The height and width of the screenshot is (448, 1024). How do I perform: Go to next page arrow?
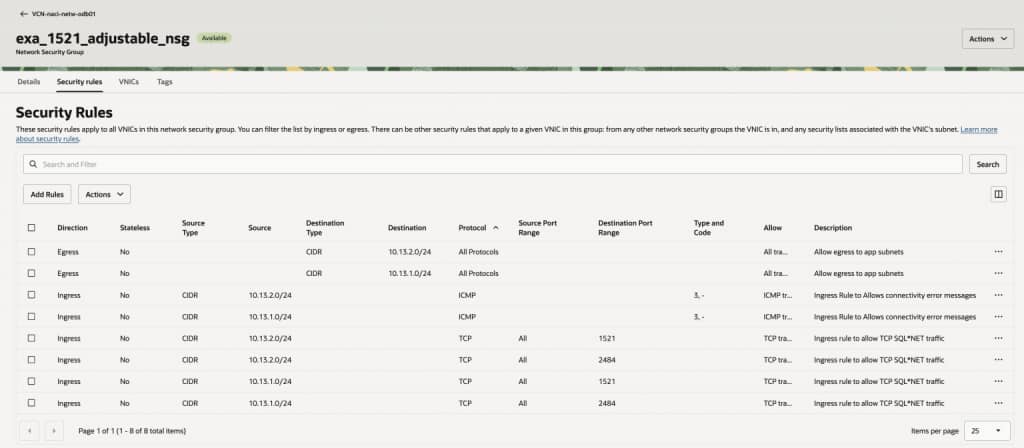tap(54, 431)
